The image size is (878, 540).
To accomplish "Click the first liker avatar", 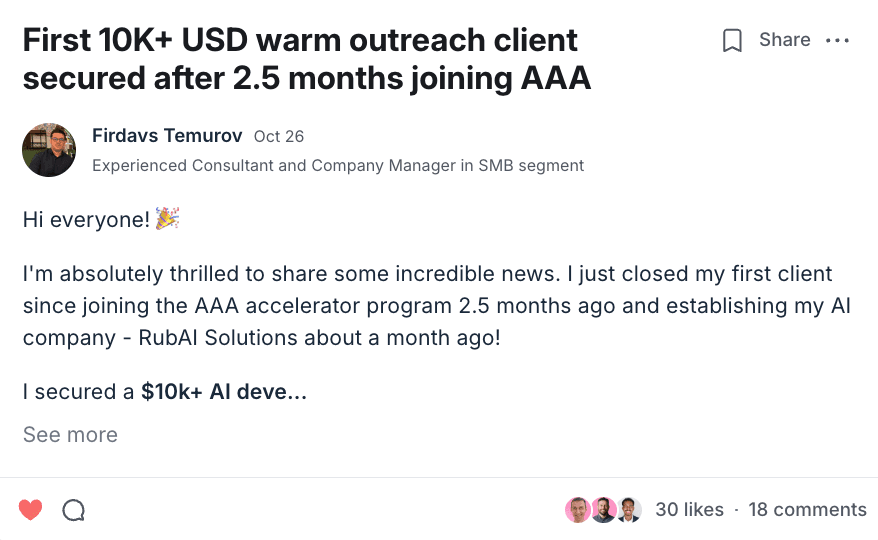I will pos(578,510).
